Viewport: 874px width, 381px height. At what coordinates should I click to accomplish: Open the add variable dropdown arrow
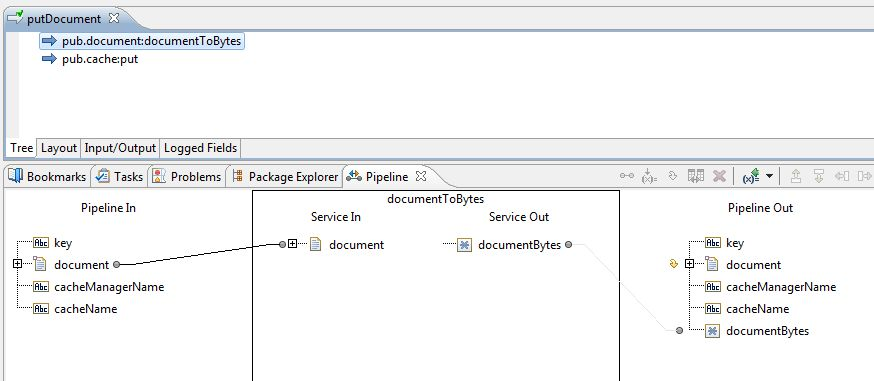click(x=770, y=177)
